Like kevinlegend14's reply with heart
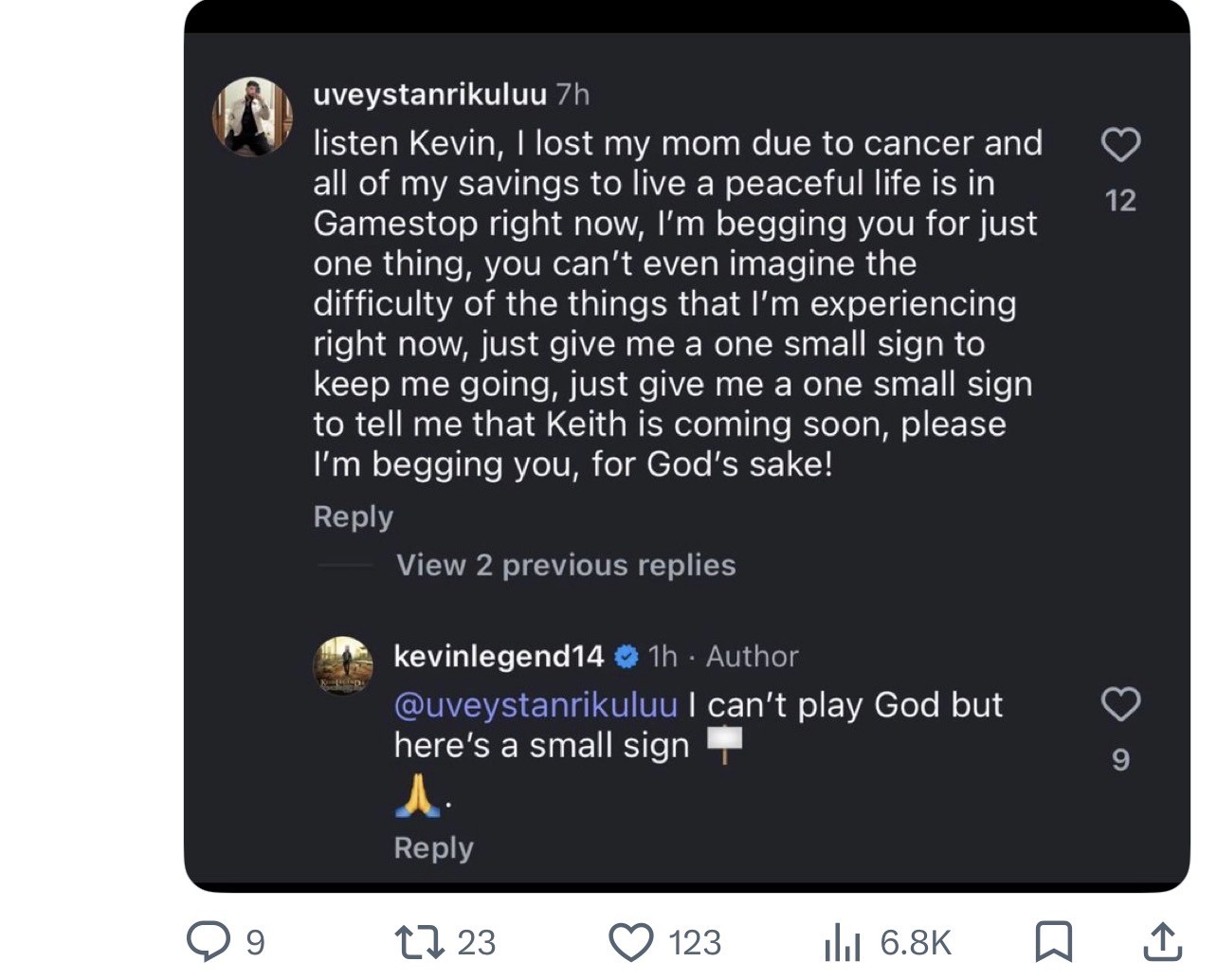 [x=1120, y=705]
